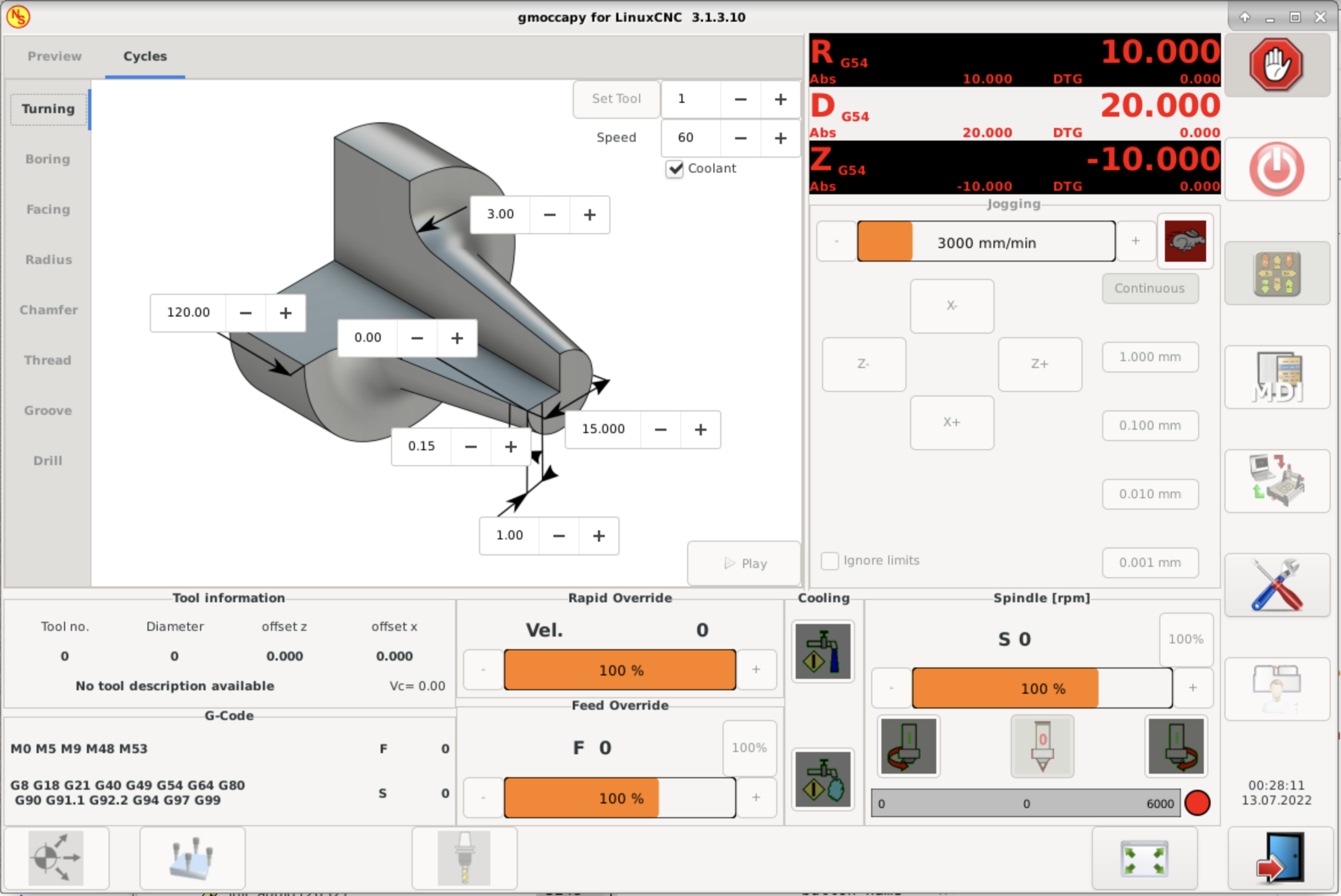Click the Rapid Override 100% slider
The image size is (1341, 896).
pos(620,670)
